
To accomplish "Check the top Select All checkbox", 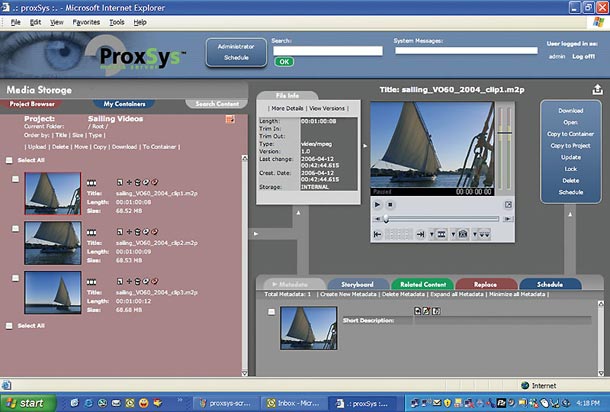I will click(x=9, y=160).
